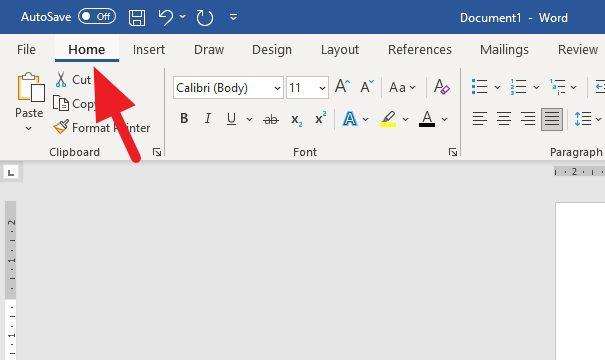Open Text Effects dropdown arrow

(365, 119)
